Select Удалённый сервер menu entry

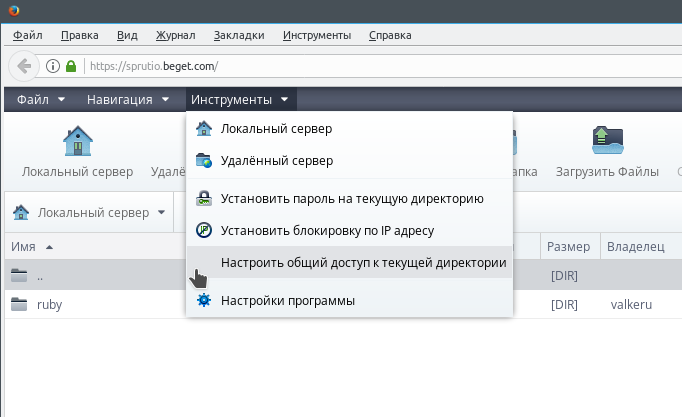[277, 160]
